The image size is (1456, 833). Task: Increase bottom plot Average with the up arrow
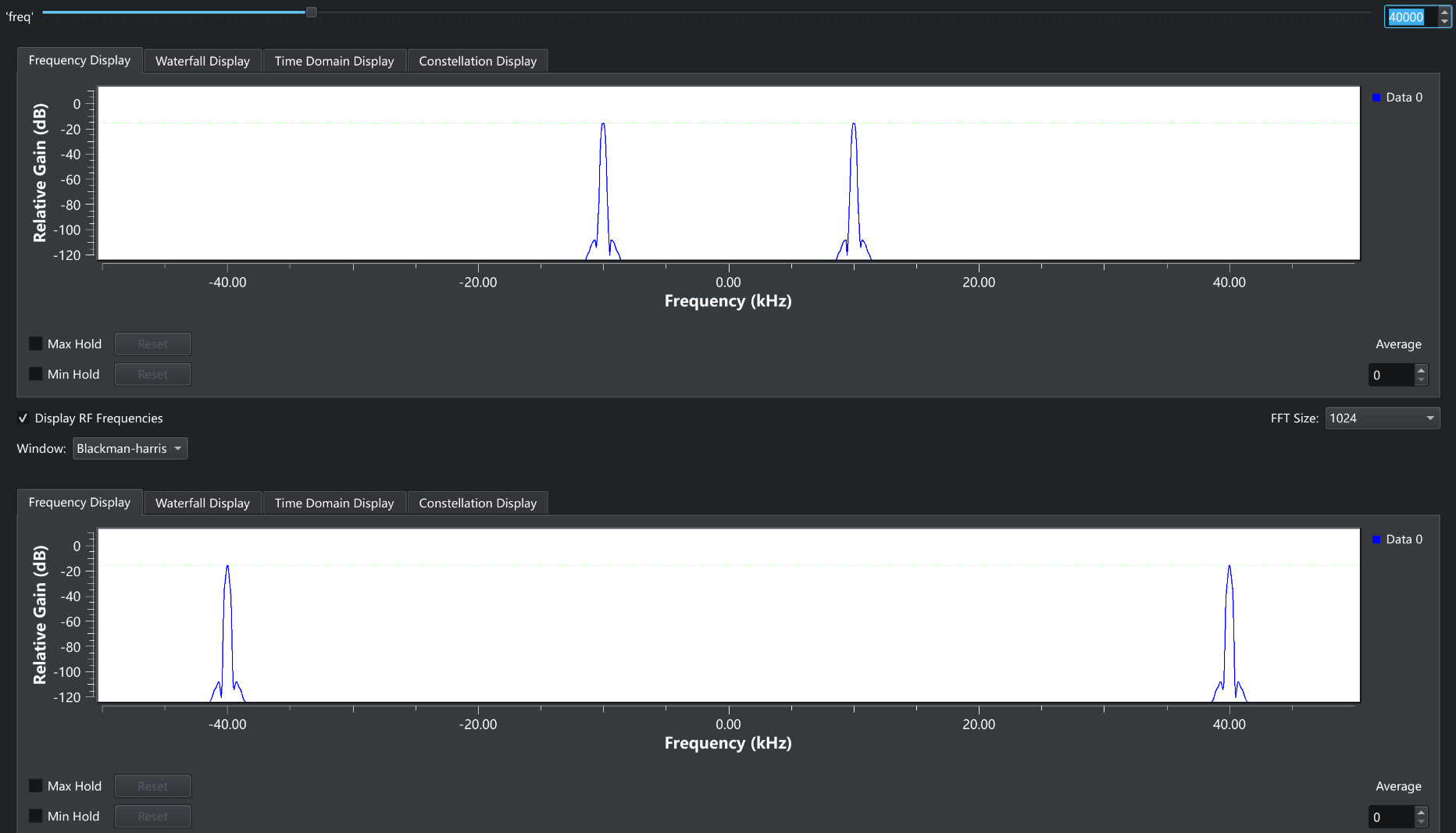pos(1421,812)
